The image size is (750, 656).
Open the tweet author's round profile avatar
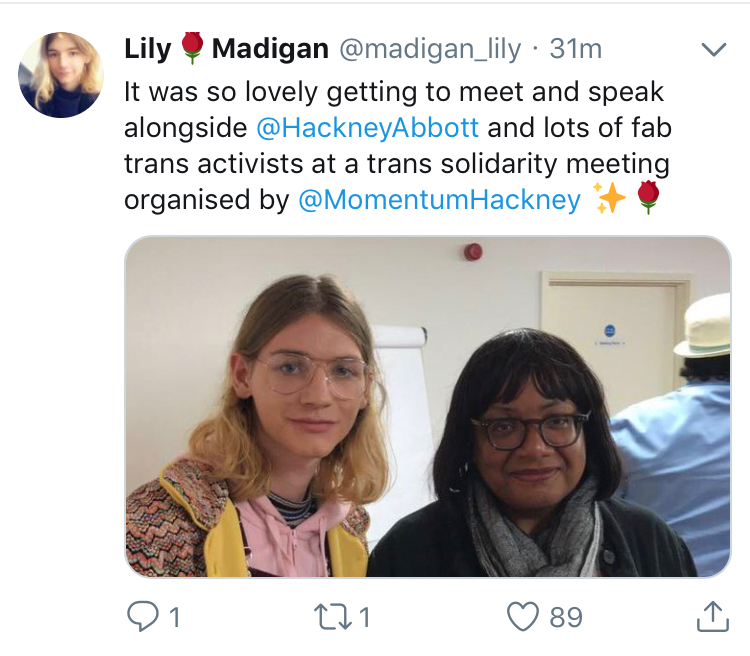[x=61, y=75]
